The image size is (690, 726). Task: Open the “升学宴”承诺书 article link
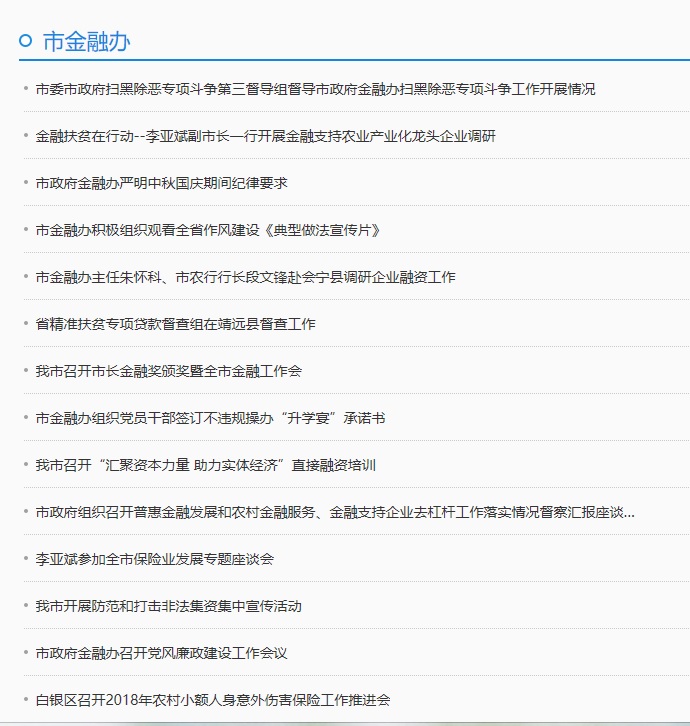coord(210,418)
